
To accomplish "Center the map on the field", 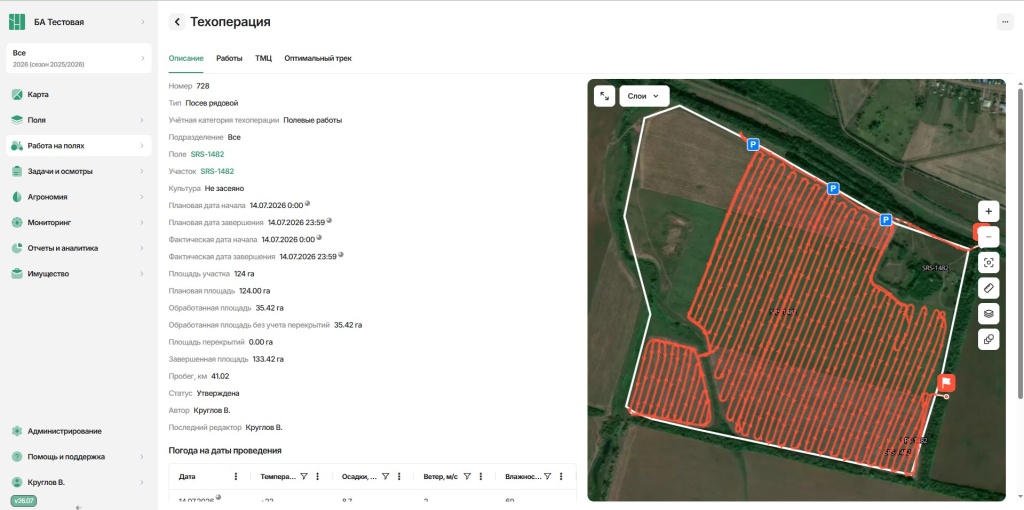I will point(989,263).
